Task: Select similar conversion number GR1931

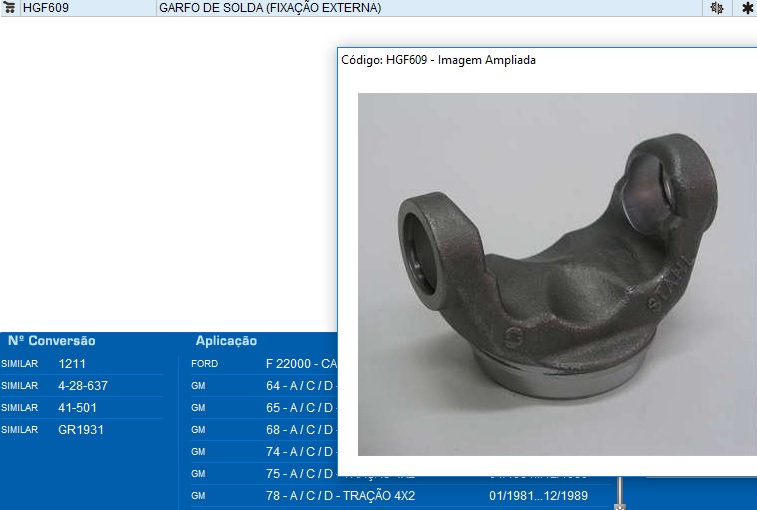Action: [x=81, y=430]
